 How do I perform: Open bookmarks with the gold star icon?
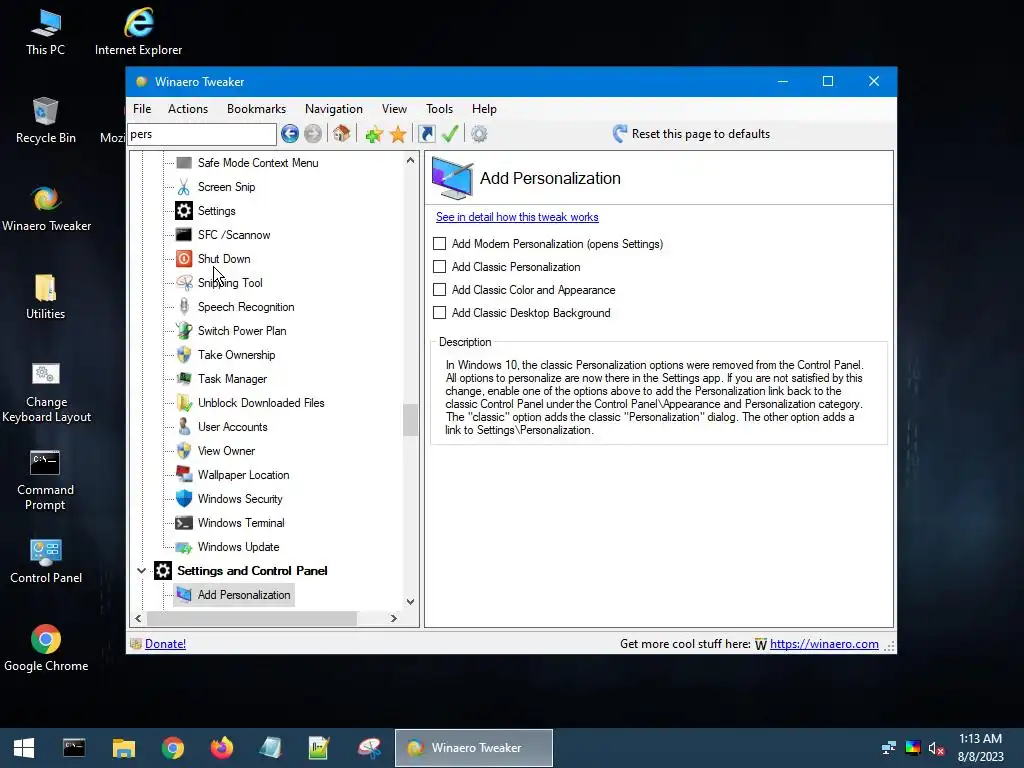pyautogui.click(x=398, y=135)
